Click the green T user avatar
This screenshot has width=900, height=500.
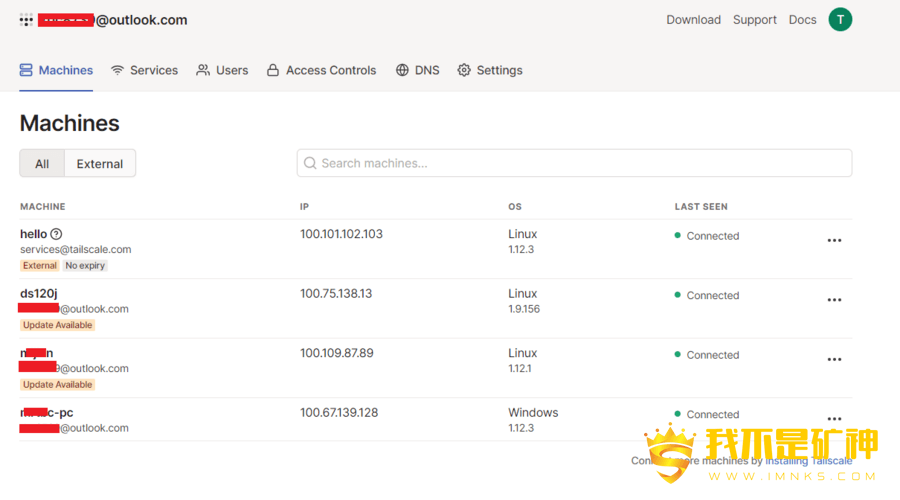pyautogui.click(x=840, y=20)
